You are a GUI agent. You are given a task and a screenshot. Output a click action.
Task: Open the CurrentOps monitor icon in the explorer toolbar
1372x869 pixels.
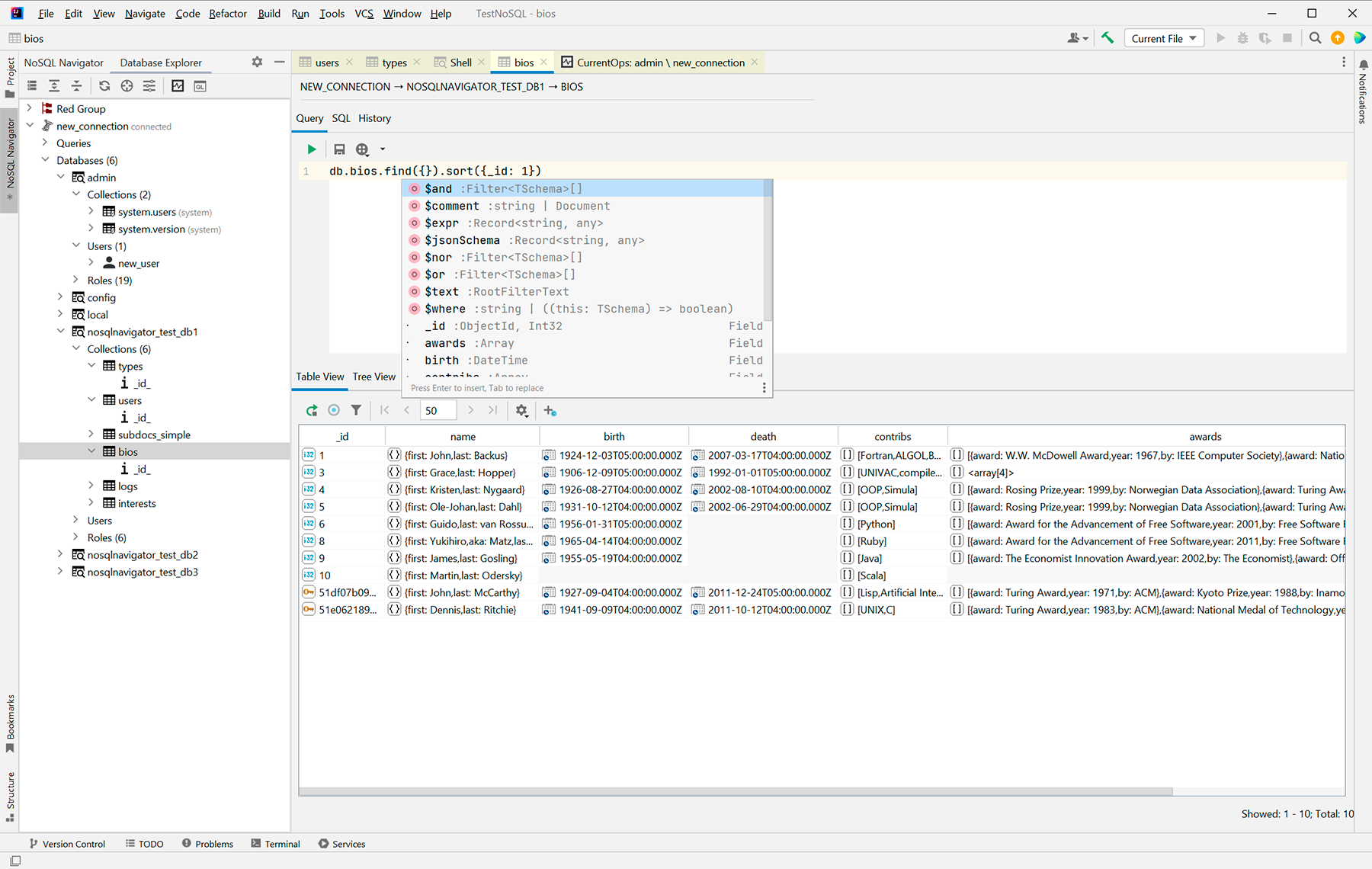(178, 86)
